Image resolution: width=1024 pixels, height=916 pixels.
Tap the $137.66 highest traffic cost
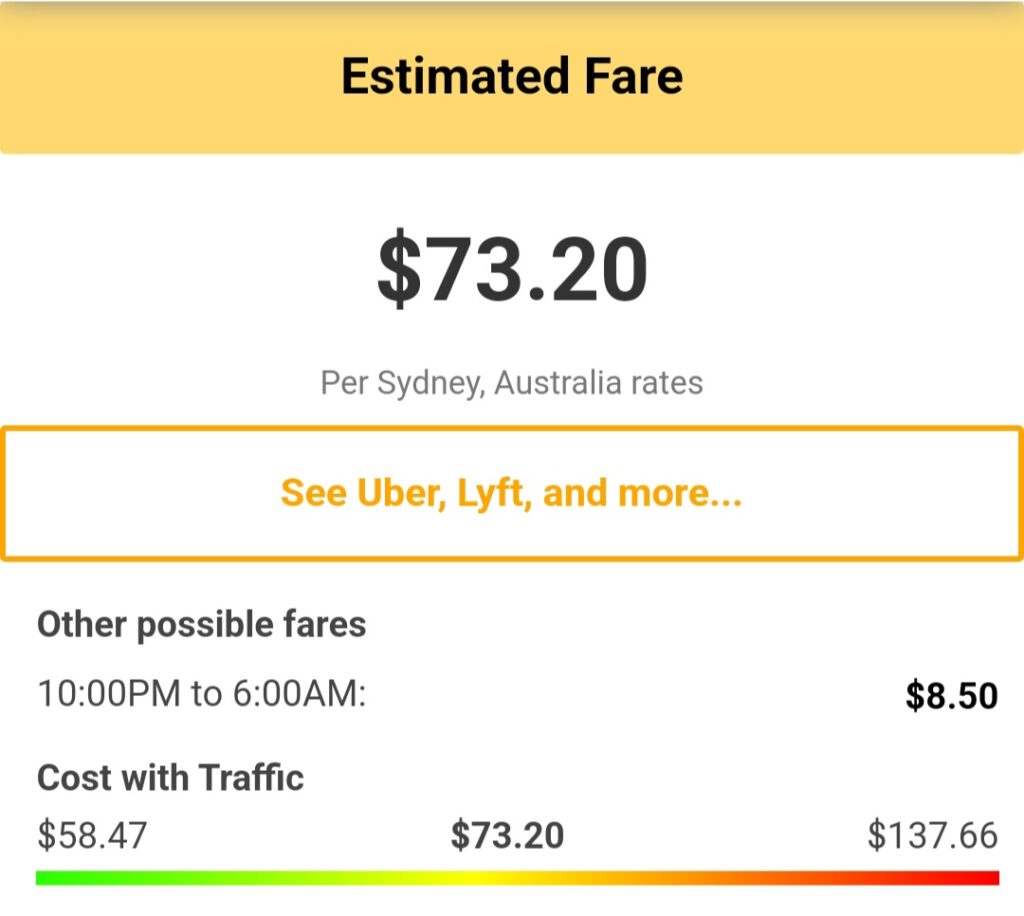tap(932, 835)
